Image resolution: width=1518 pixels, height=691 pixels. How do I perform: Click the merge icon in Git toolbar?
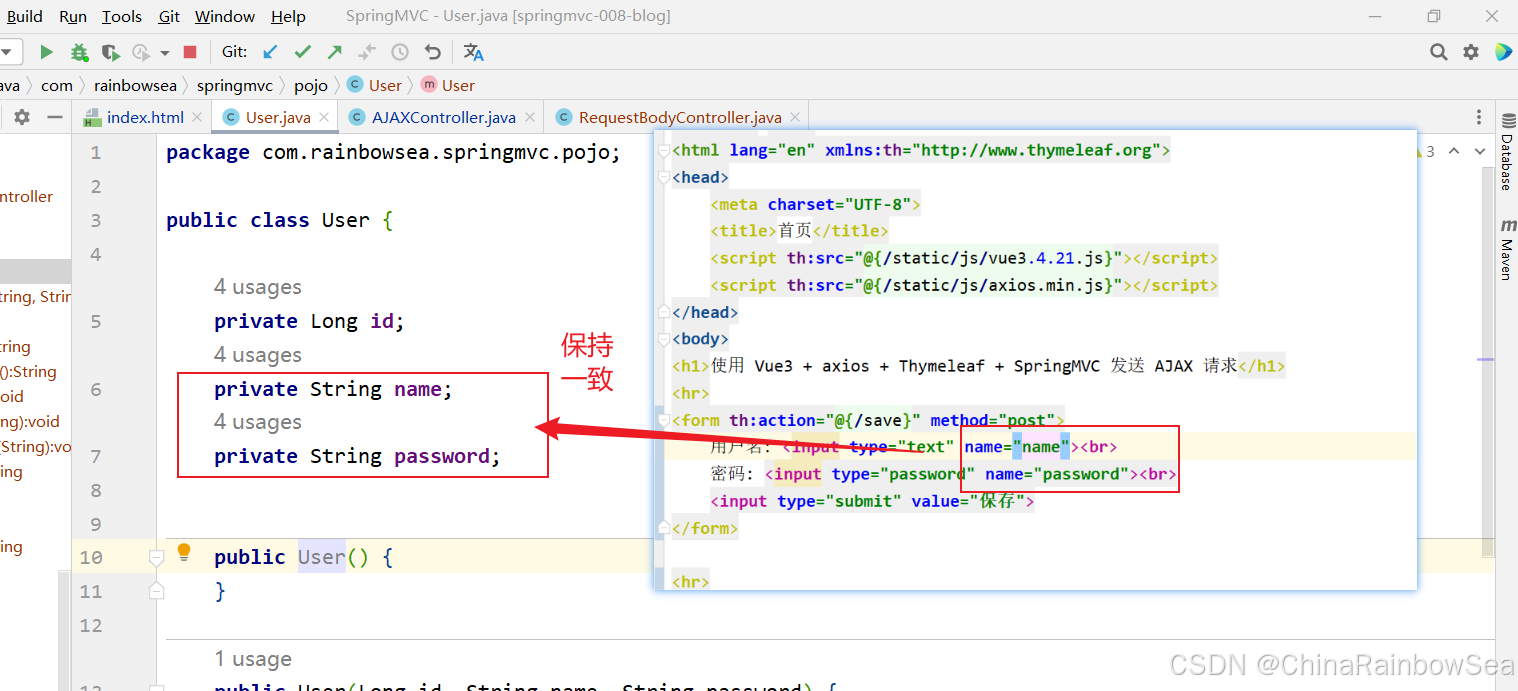[x=367, y=52]
